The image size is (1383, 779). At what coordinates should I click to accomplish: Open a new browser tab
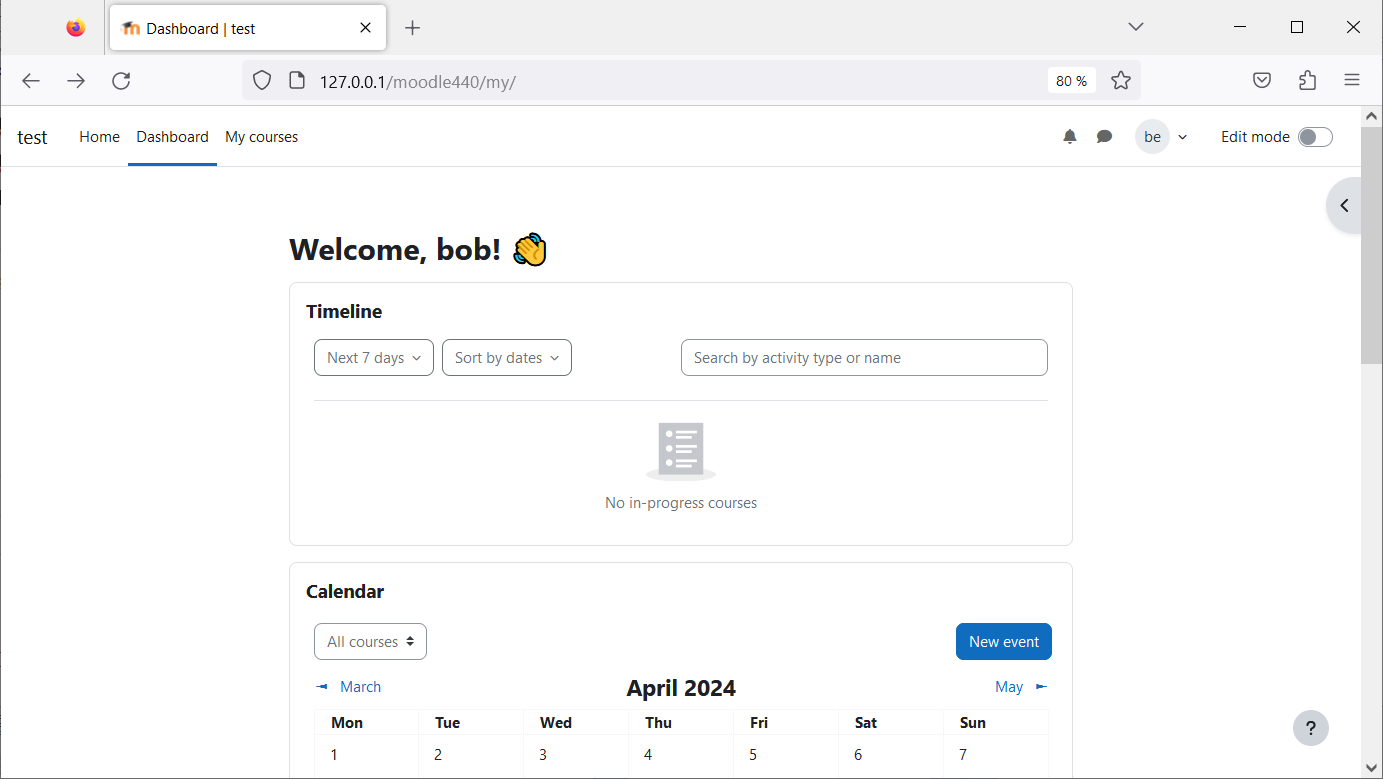pos(412,28)
